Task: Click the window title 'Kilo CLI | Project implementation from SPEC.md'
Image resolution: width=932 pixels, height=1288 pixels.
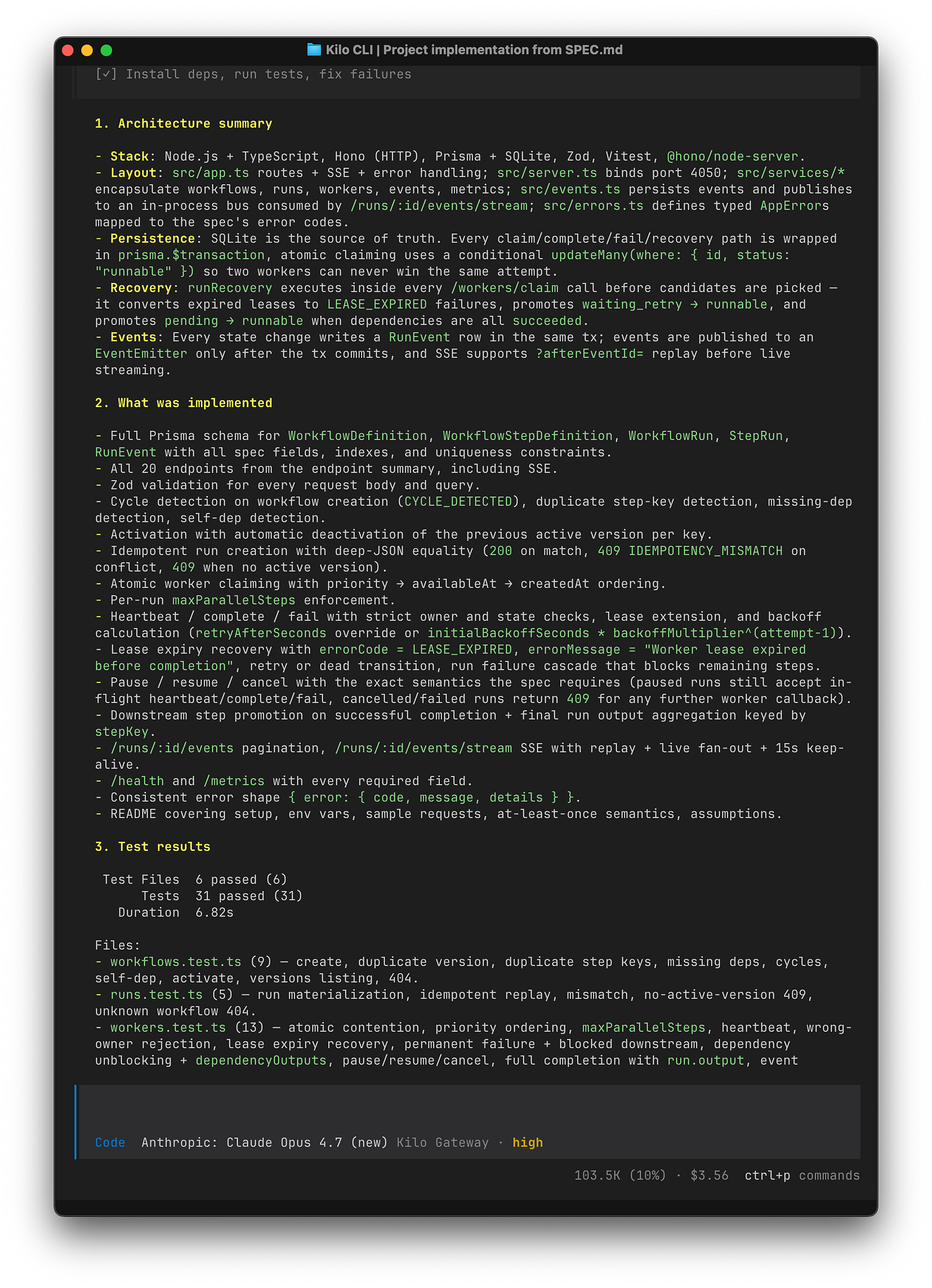Action: pyautogui.click(x=474, y=50)
